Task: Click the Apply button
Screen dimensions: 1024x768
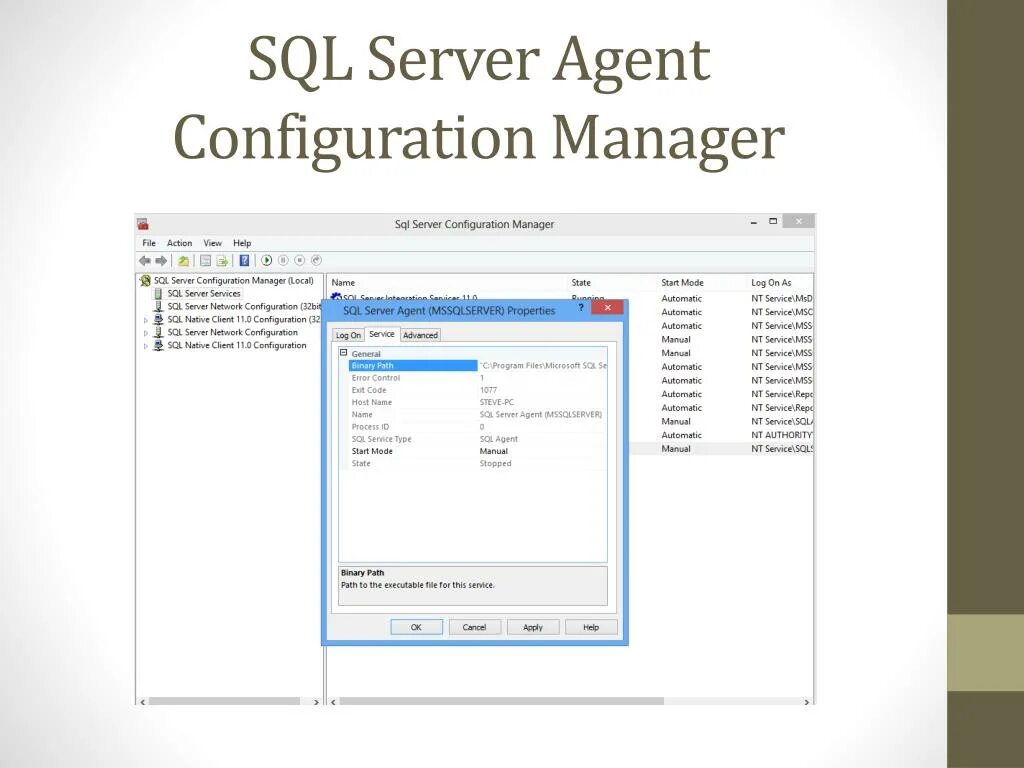Action: click(533, 627)
